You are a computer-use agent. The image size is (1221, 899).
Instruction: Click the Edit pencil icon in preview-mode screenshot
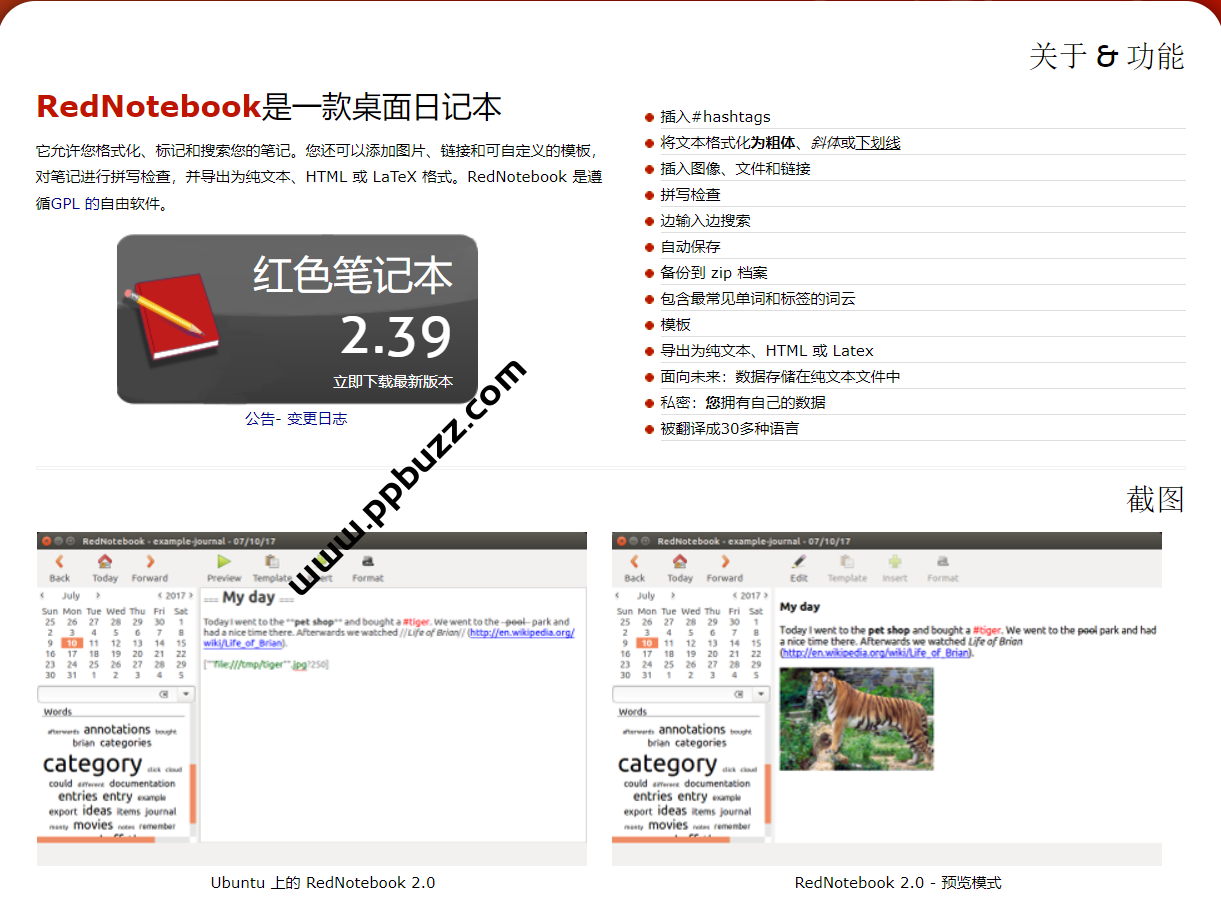click(799, 562)
